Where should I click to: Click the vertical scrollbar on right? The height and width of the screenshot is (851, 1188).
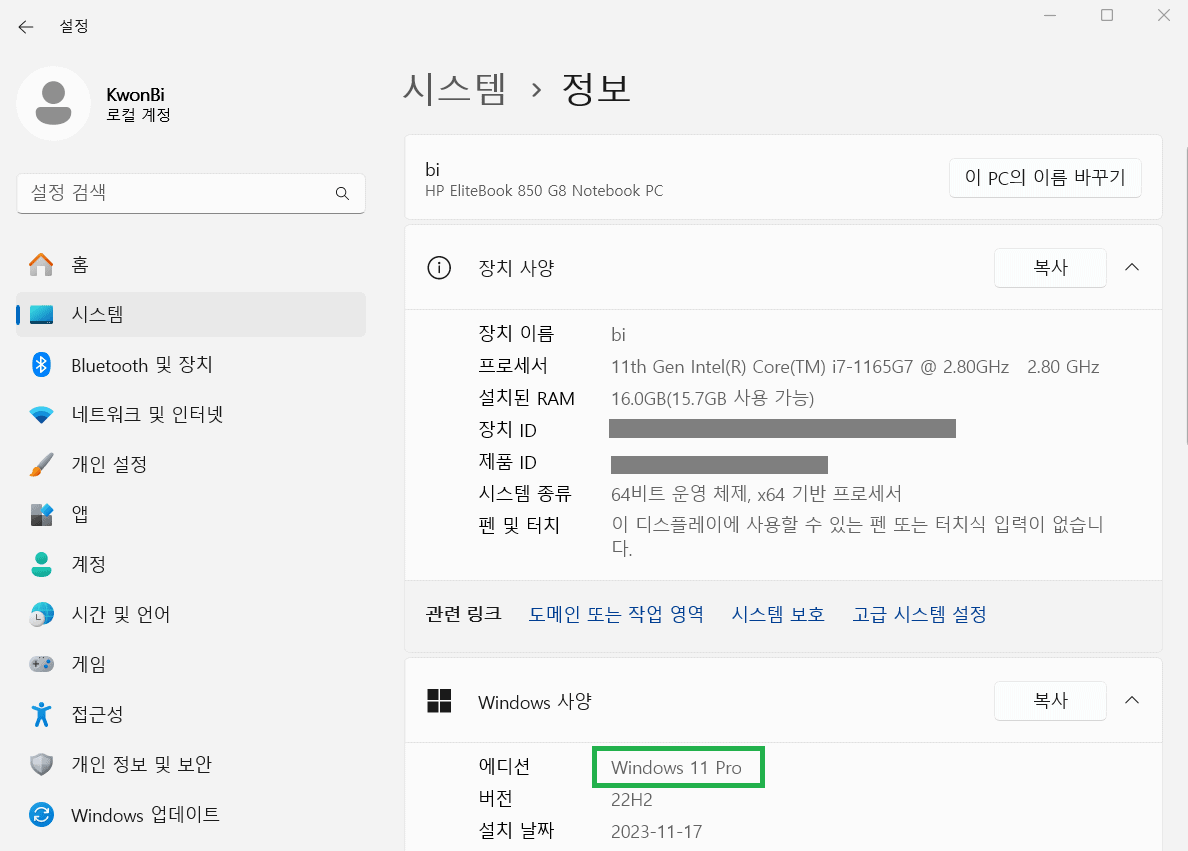point(1186,296)
